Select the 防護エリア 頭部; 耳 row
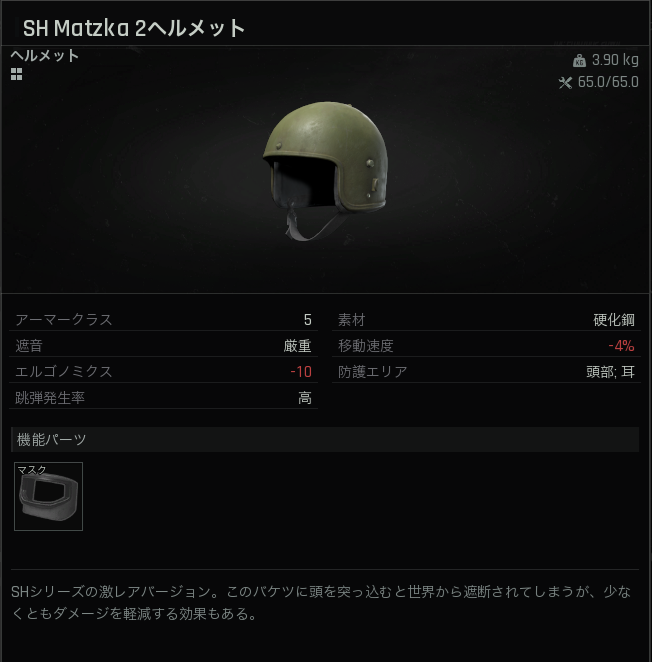The height and width of the screenshot is (662, 652). (x=486, y=372)
